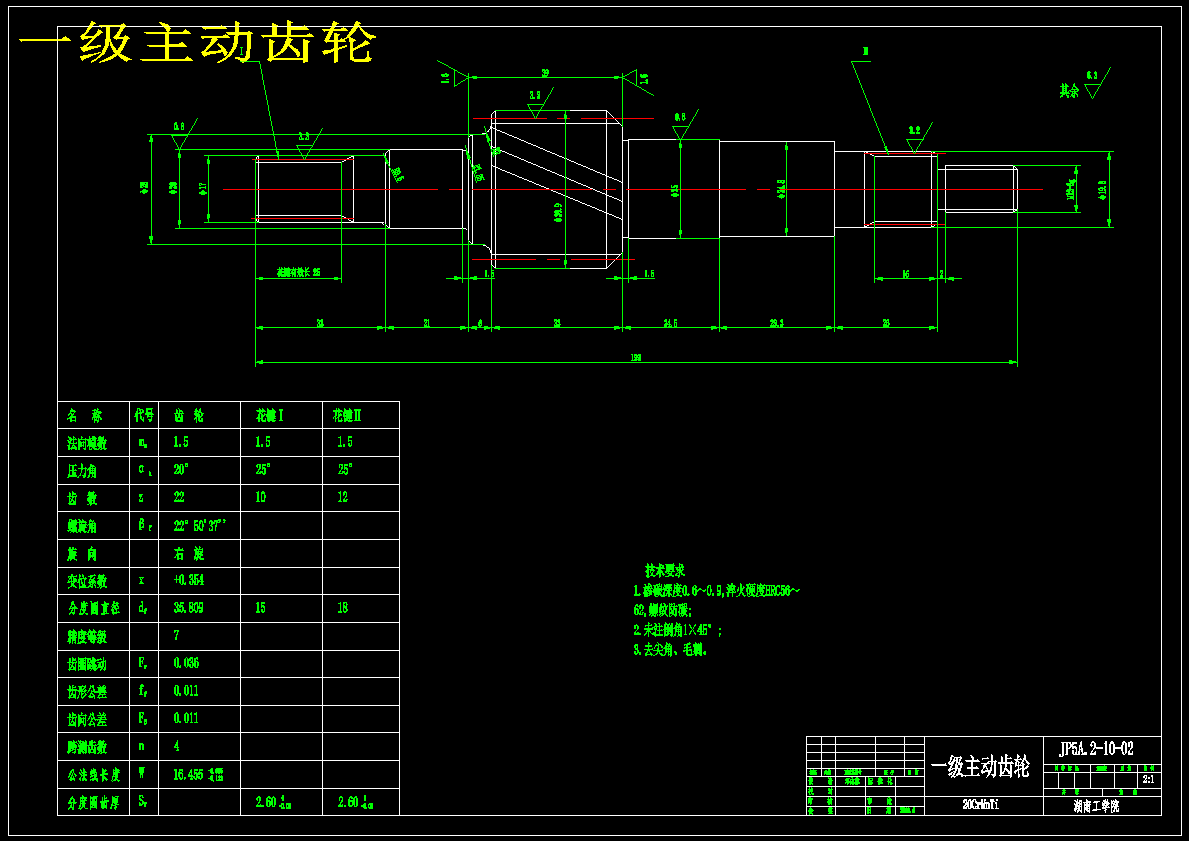
Task: Click table header '代号'
Action: coord(144,416)
